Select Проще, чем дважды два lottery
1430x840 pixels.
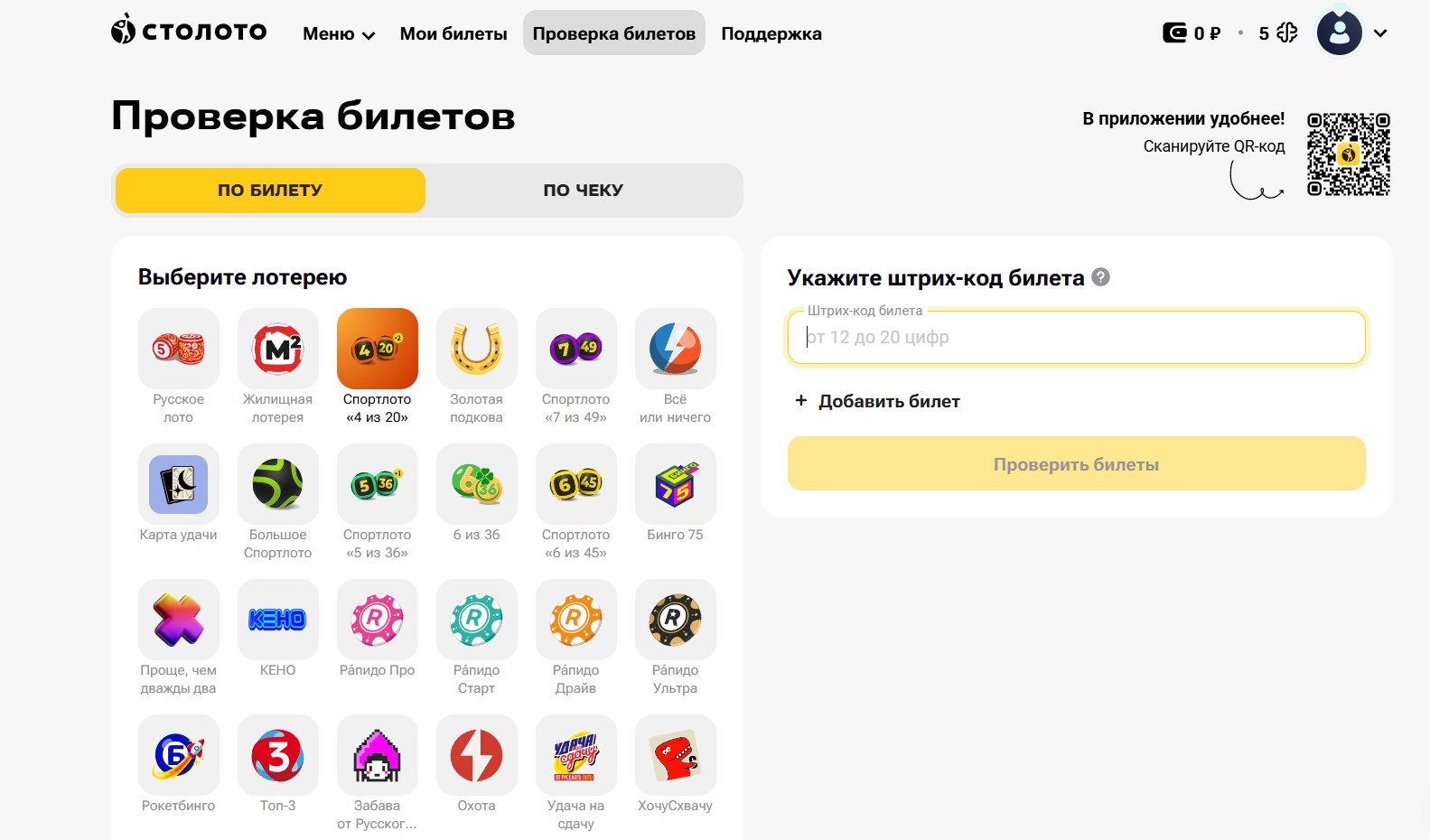[178, 620]
